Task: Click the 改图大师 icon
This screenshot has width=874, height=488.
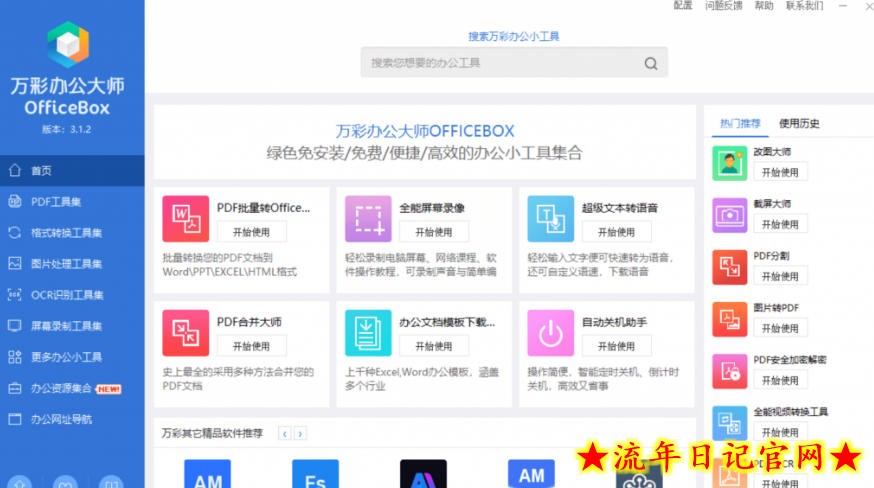Action: (730, 163)
